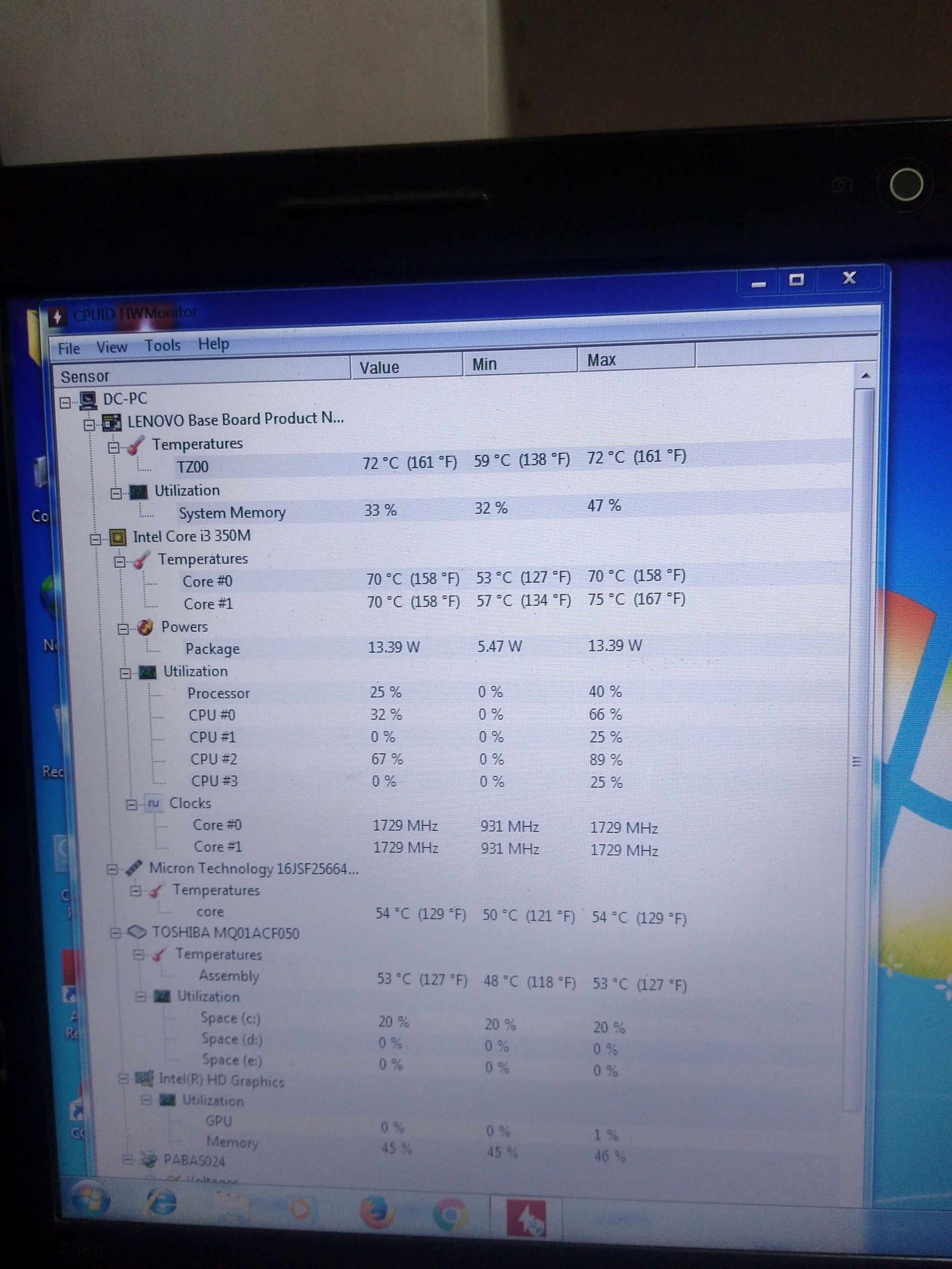Click the Utilization icon under TOSHIBA drive
Viewport: 952px width, 1269px height.
[162, 996]
